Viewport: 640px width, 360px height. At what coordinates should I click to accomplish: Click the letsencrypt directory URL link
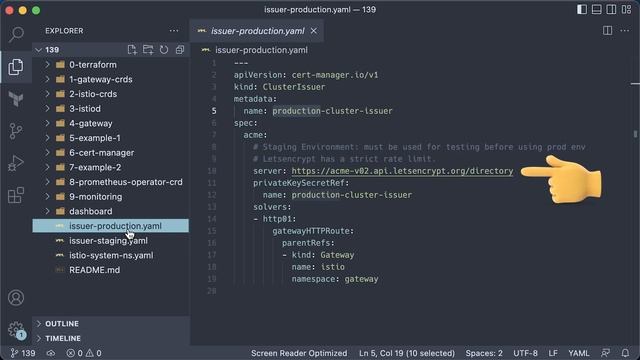402,171
